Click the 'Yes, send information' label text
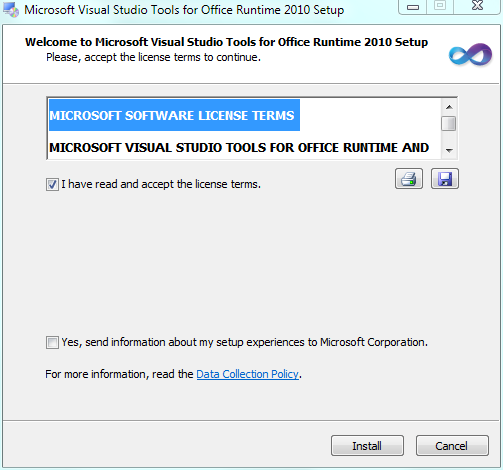The height and width of the screenshot is (470, 503). click(x=245, y=342)
